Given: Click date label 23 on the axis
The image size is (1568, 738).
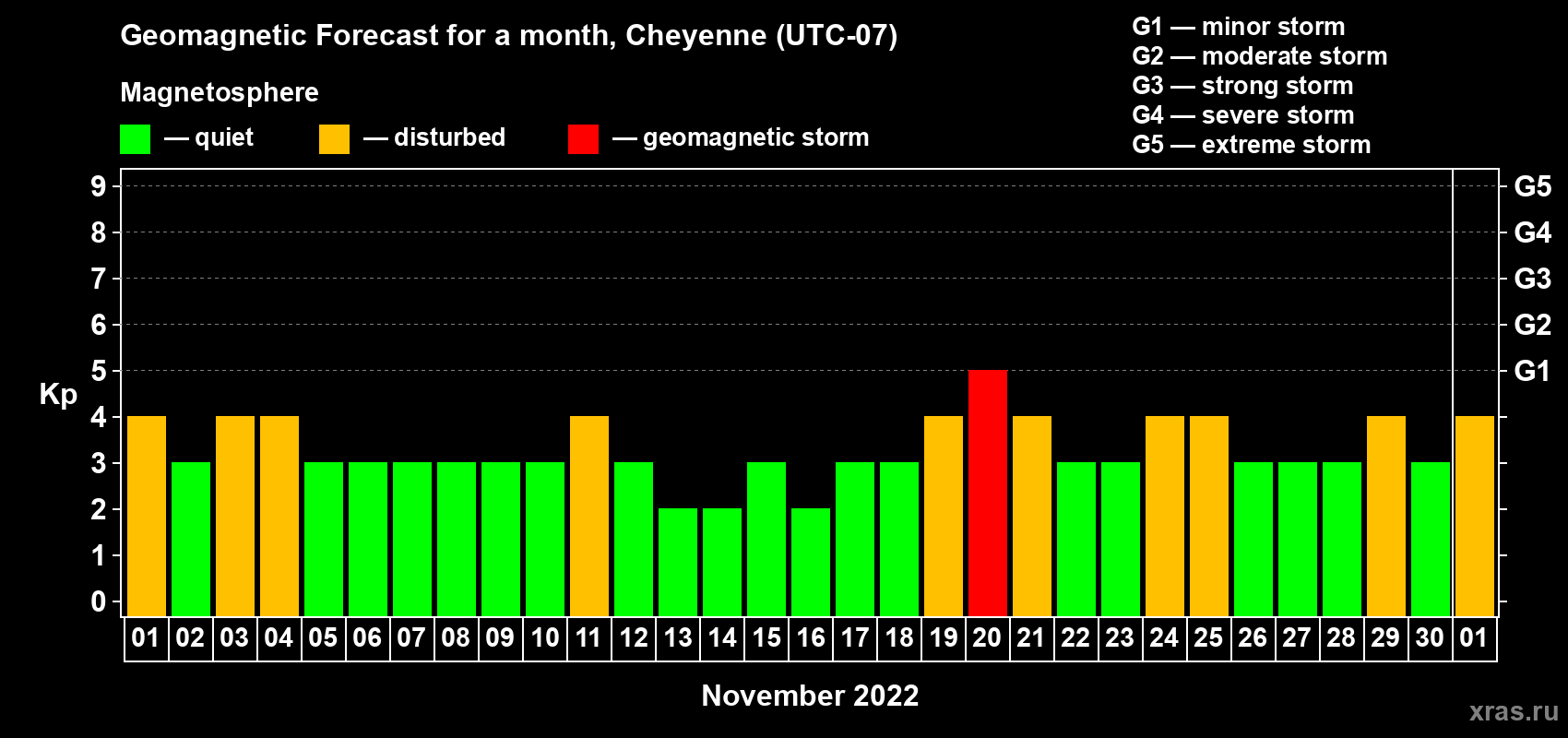Looking at the screenshot, I should point(1120,637).
